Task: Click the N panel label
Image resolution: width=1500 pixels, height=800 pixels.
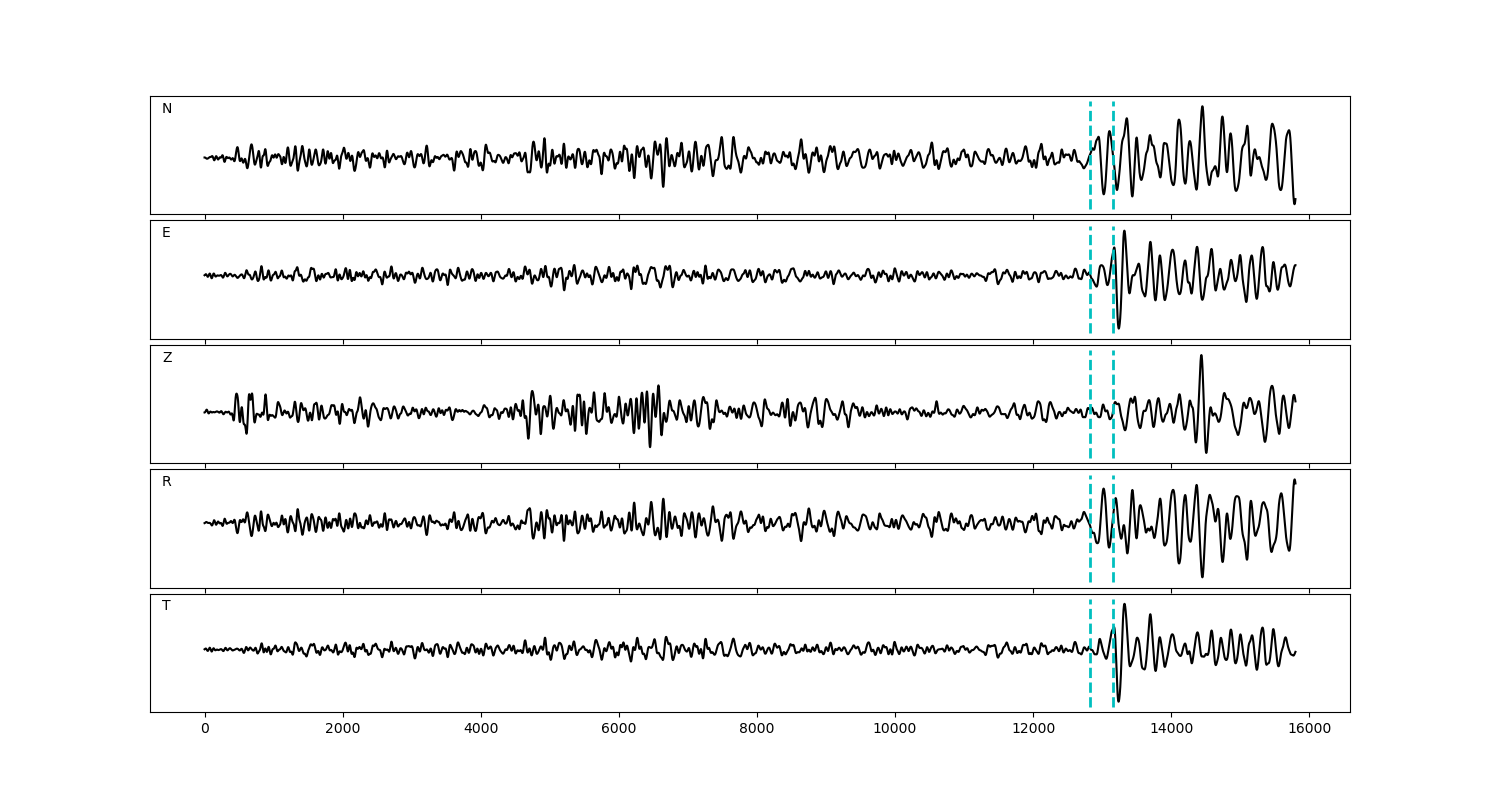Action: click(167, 109)
